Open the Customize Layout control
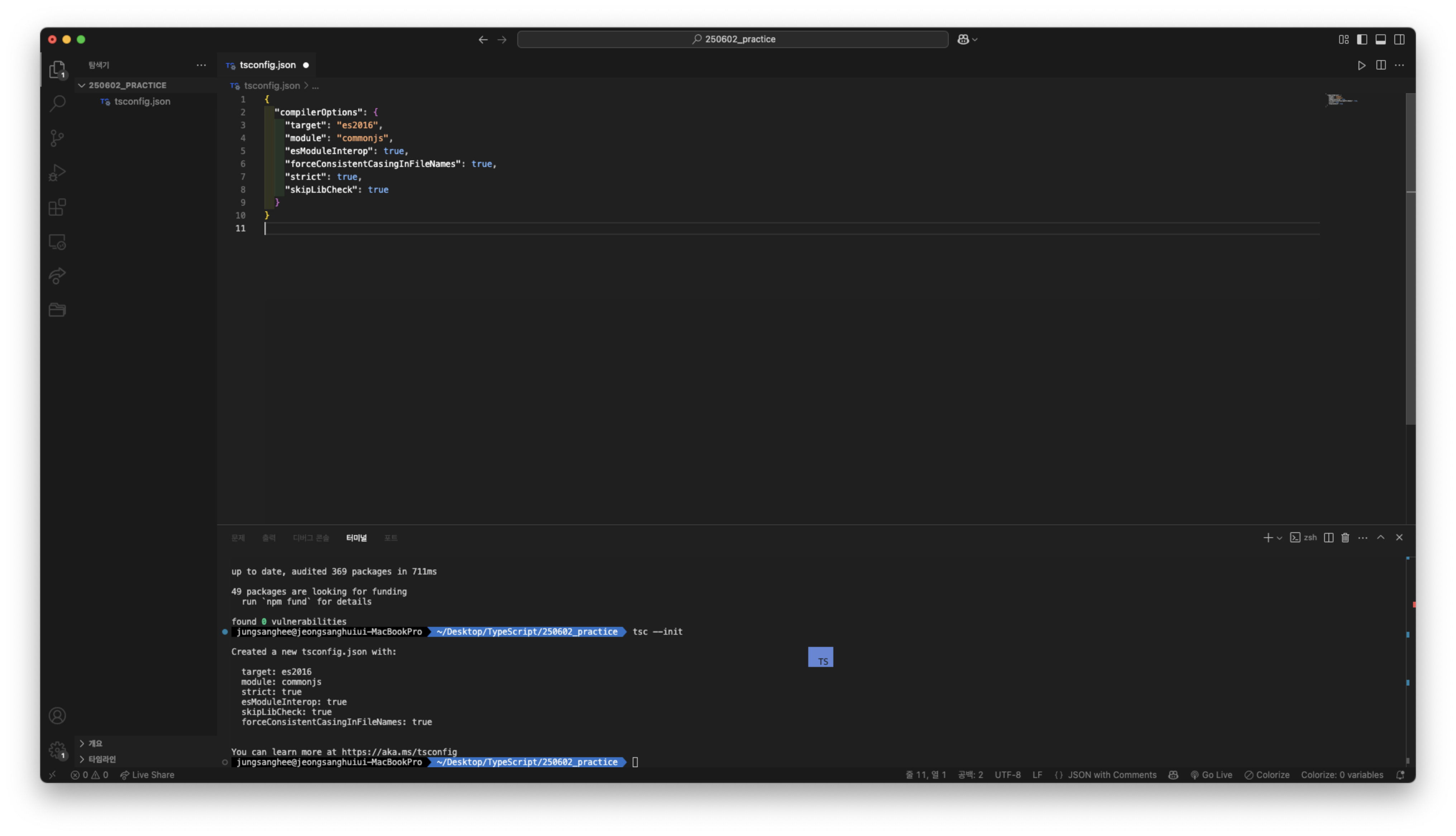The height and width of the screenshot is (836, 1456). pos(1344,39)
